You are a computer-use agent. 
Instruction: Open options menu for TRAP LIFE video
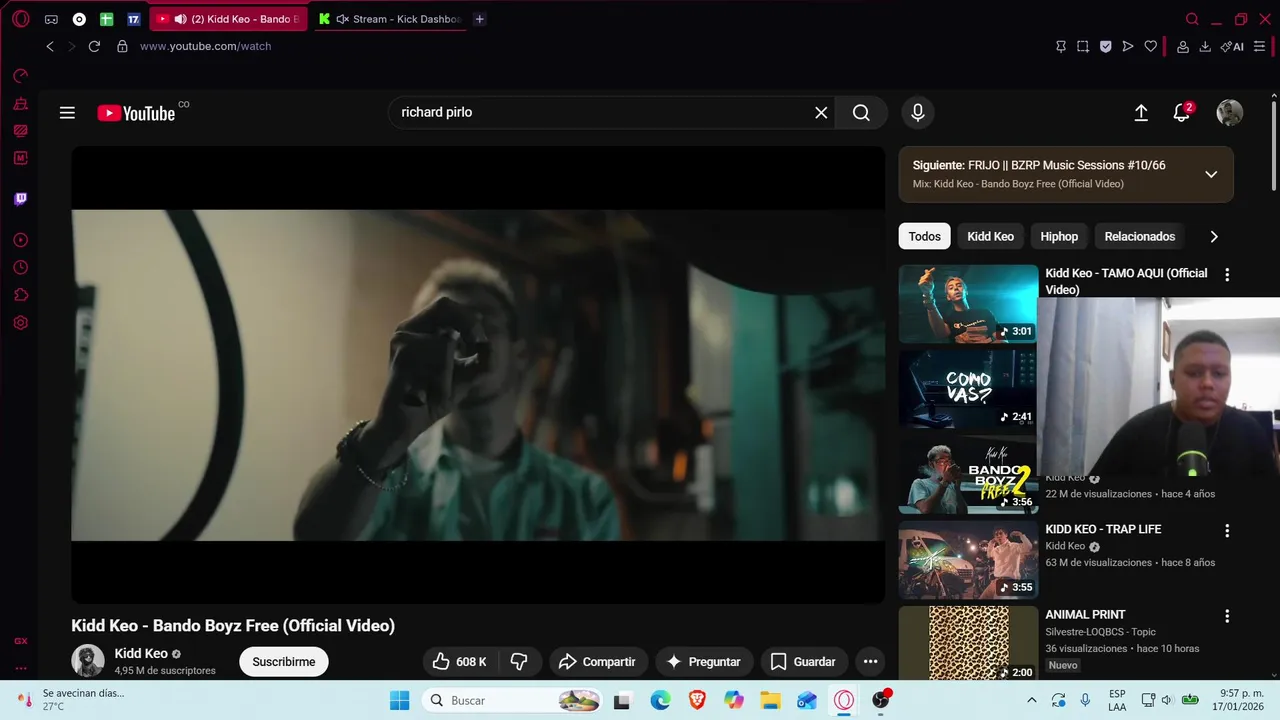pyautogui.click(x=1227, y=531)
